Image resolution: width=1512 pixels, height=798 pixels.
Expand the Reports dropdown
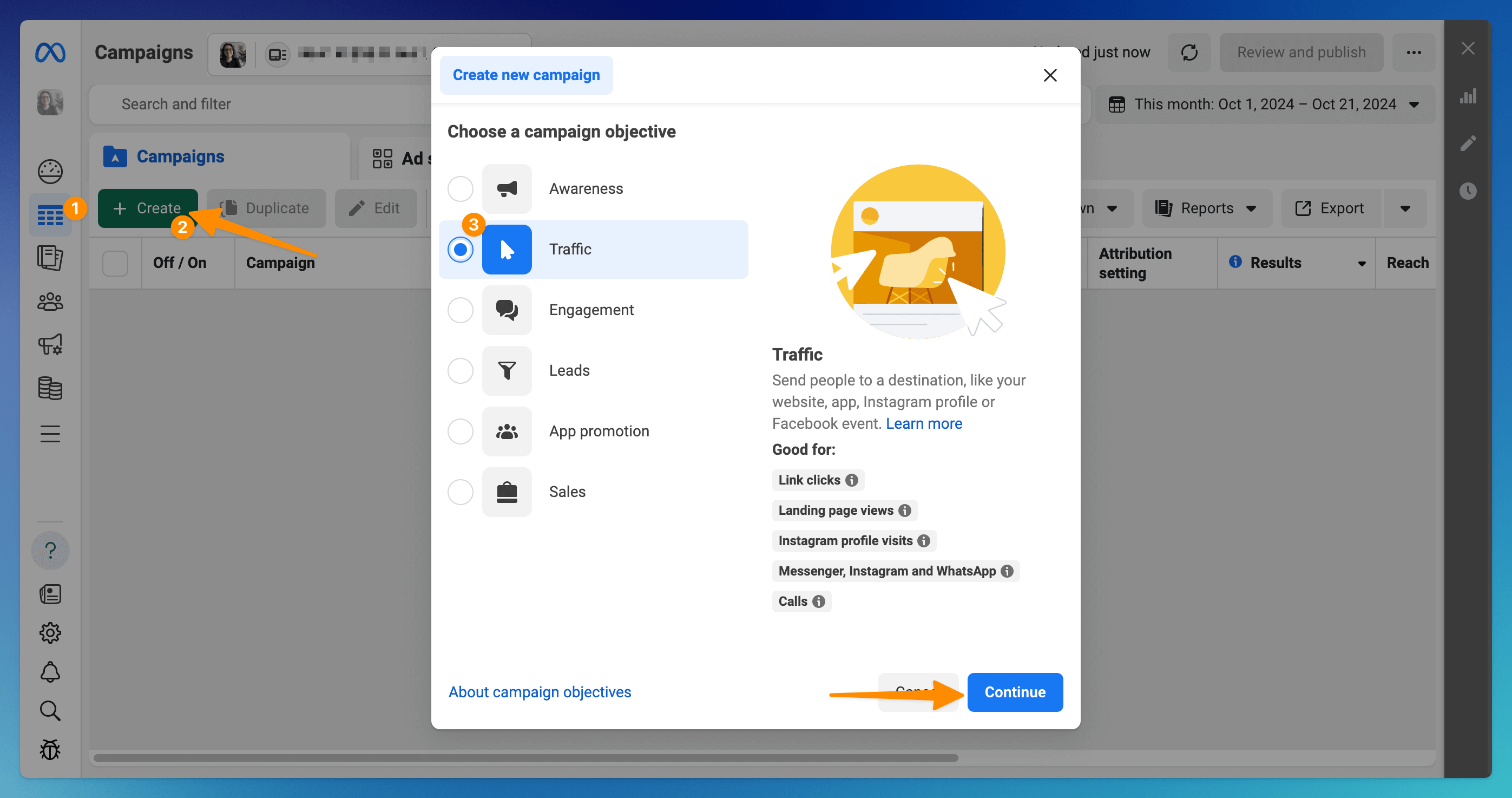(x=1206, y=208)
